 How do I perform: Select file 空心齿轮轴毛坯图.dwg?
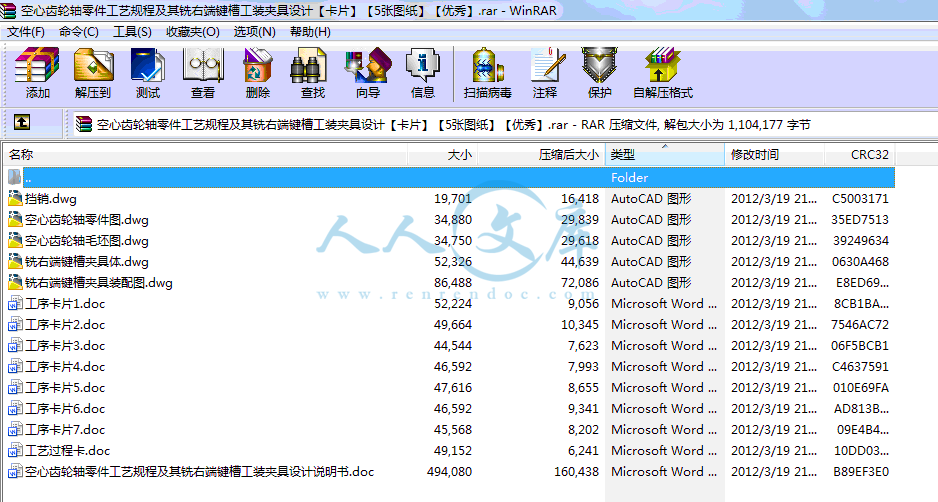tap(87, 241)
